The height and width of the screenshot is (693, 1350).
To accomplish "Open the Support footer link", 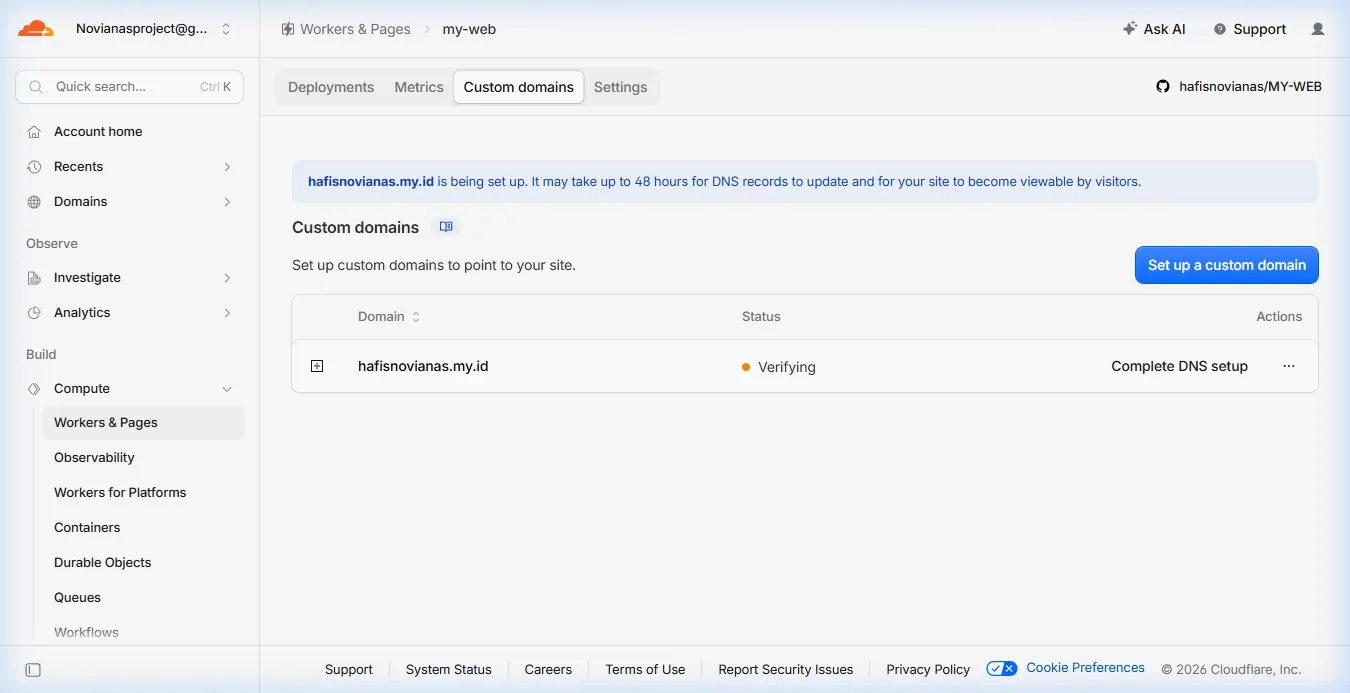I will click(x=349, y=669).
